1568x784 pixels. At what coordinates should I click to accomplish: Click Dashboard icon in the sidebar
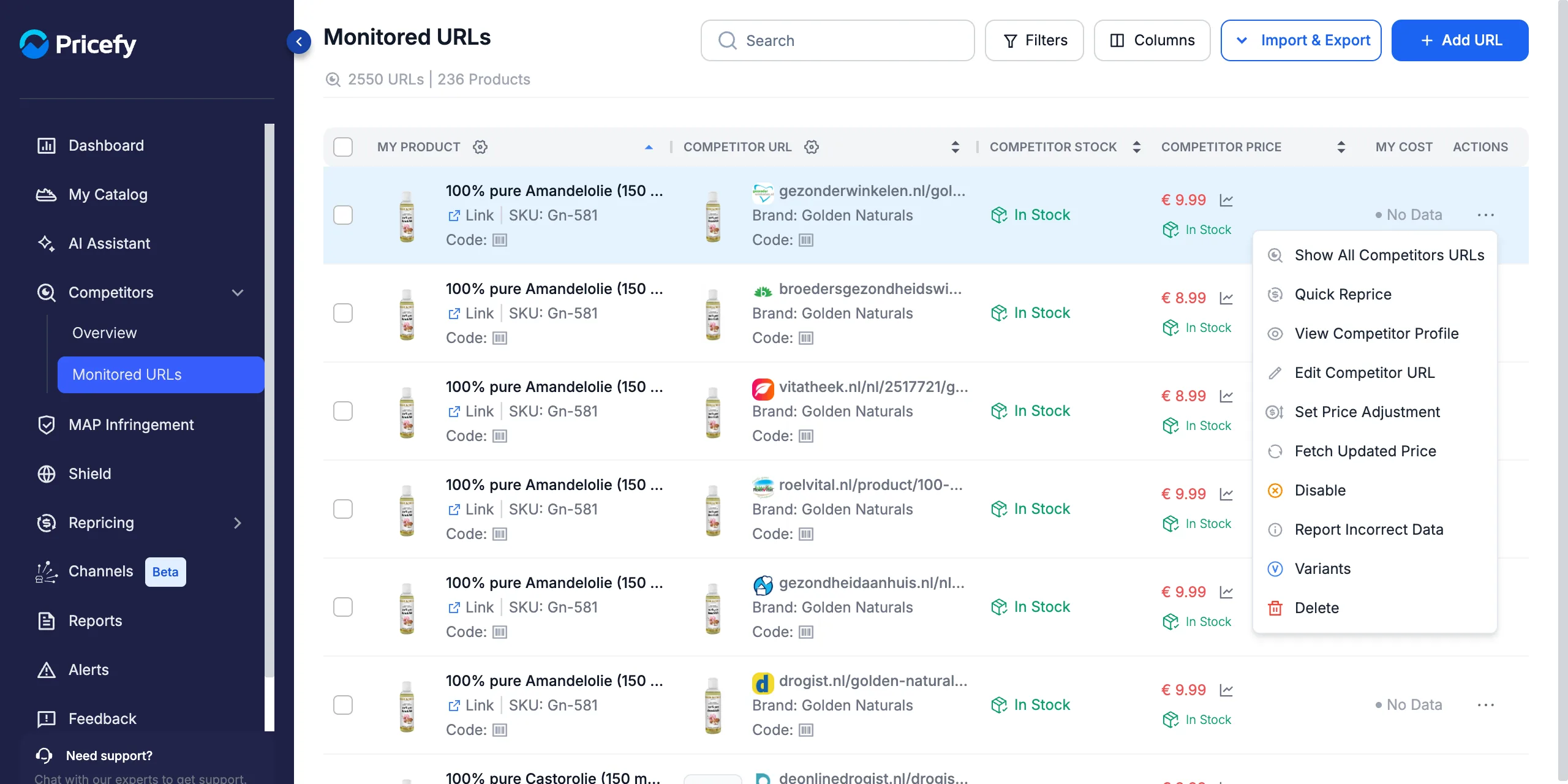[47, 146]
